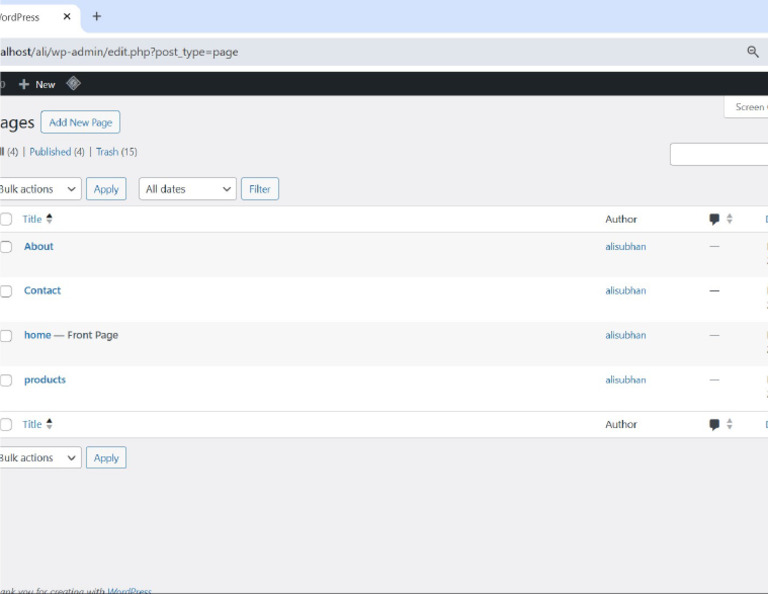Switch to the Trash (15) view
The image size is (768, 594).
(116, 152)
